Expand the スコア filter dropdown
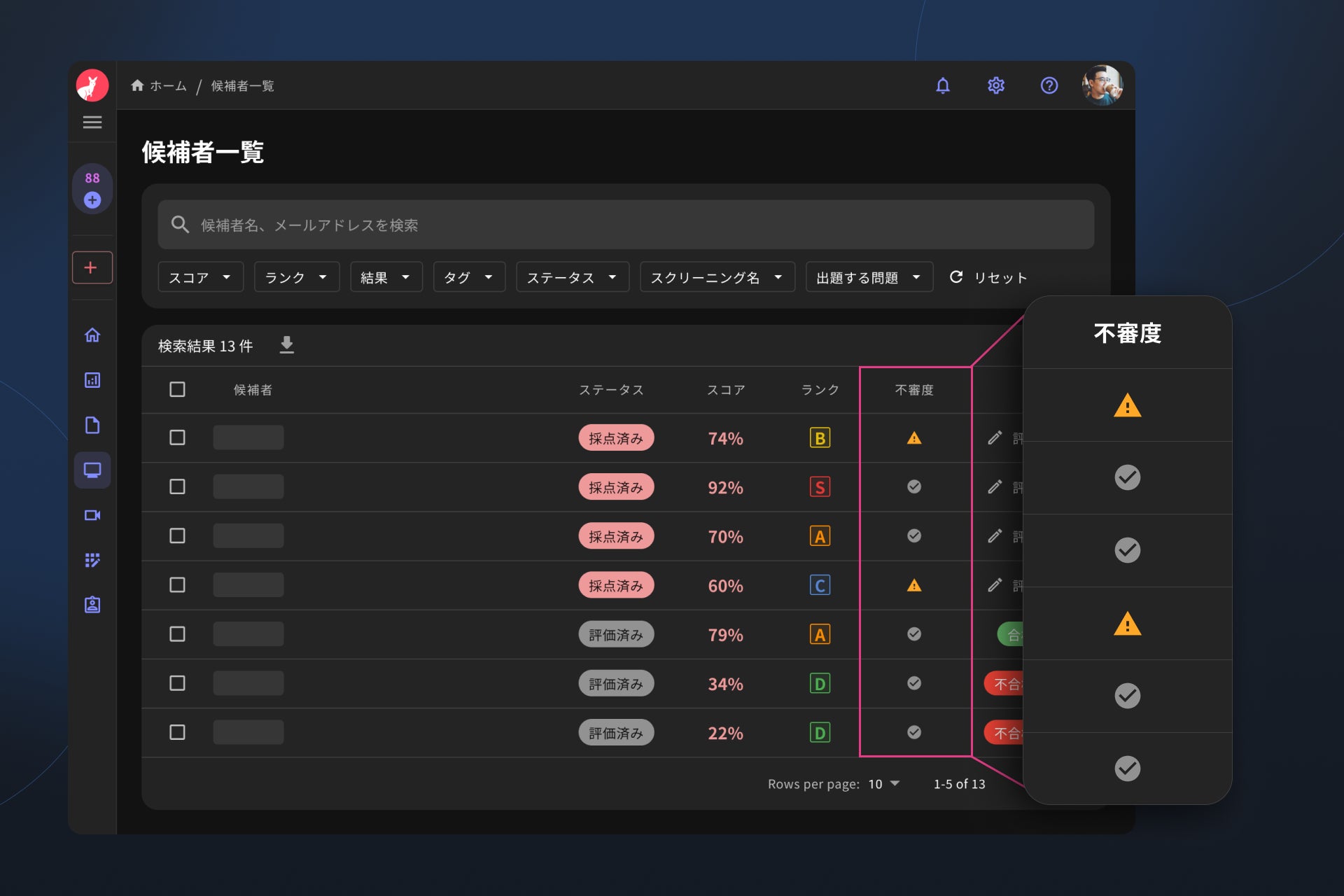1344x896 pixels. (200, 277)
